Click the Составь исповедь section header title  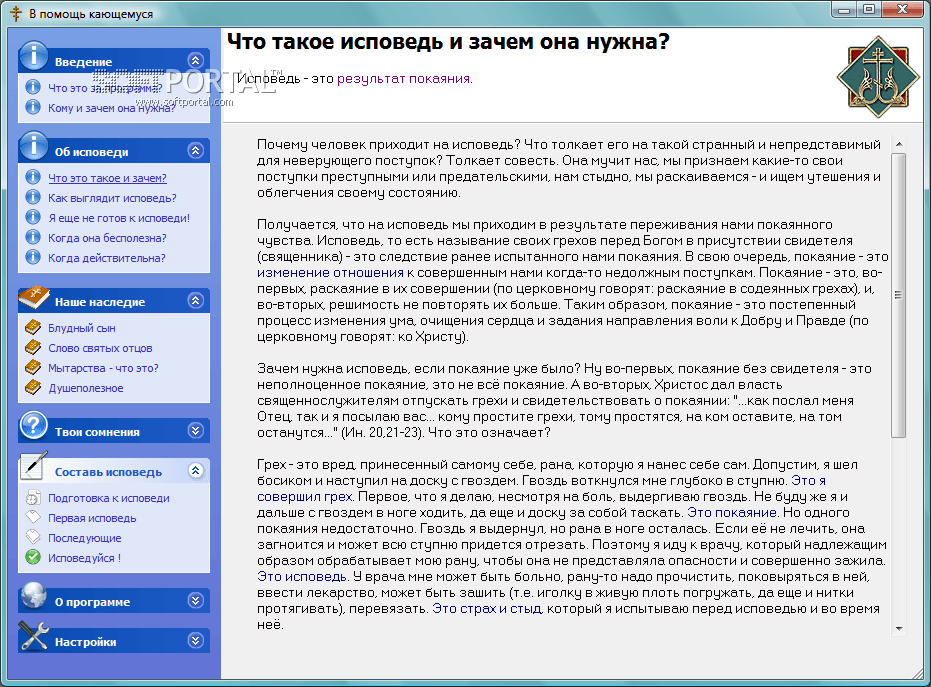pyautogui.click(x=108, y=472)
